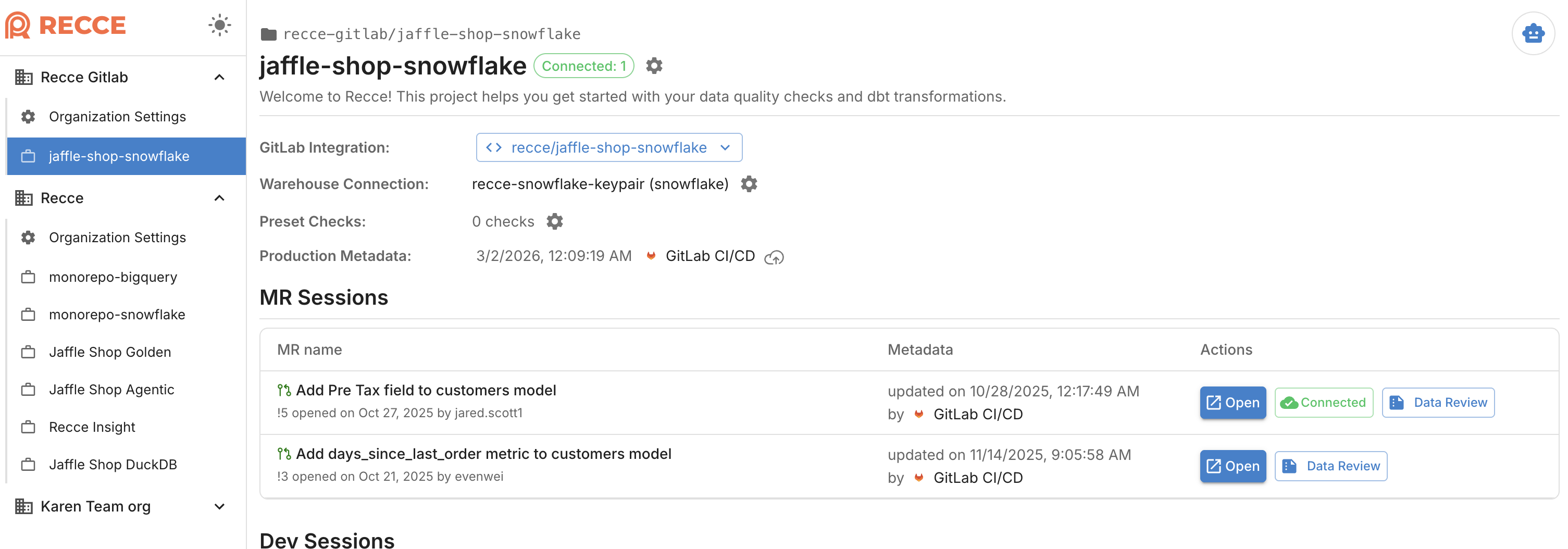Click the GitLab fox icon in Production Metadata
Viewport: 1568px width, 549px height.
(651, 256)
